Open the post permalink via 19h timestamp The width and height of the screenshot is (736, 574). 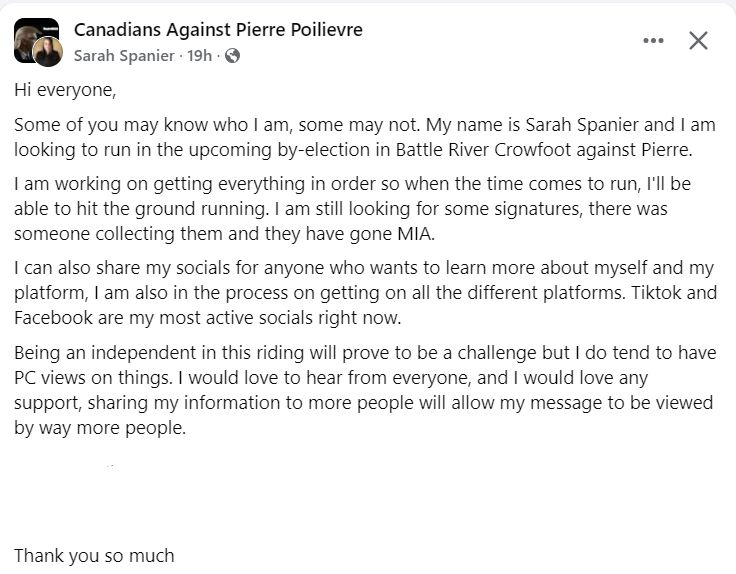199,56
